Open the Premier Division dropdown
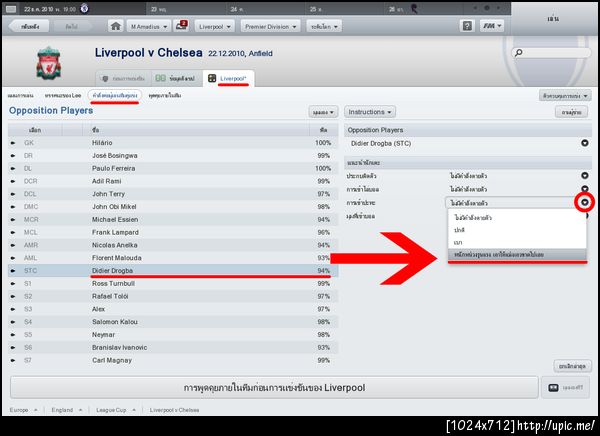This screenshot has width=600, height=436. coord(271,26)
